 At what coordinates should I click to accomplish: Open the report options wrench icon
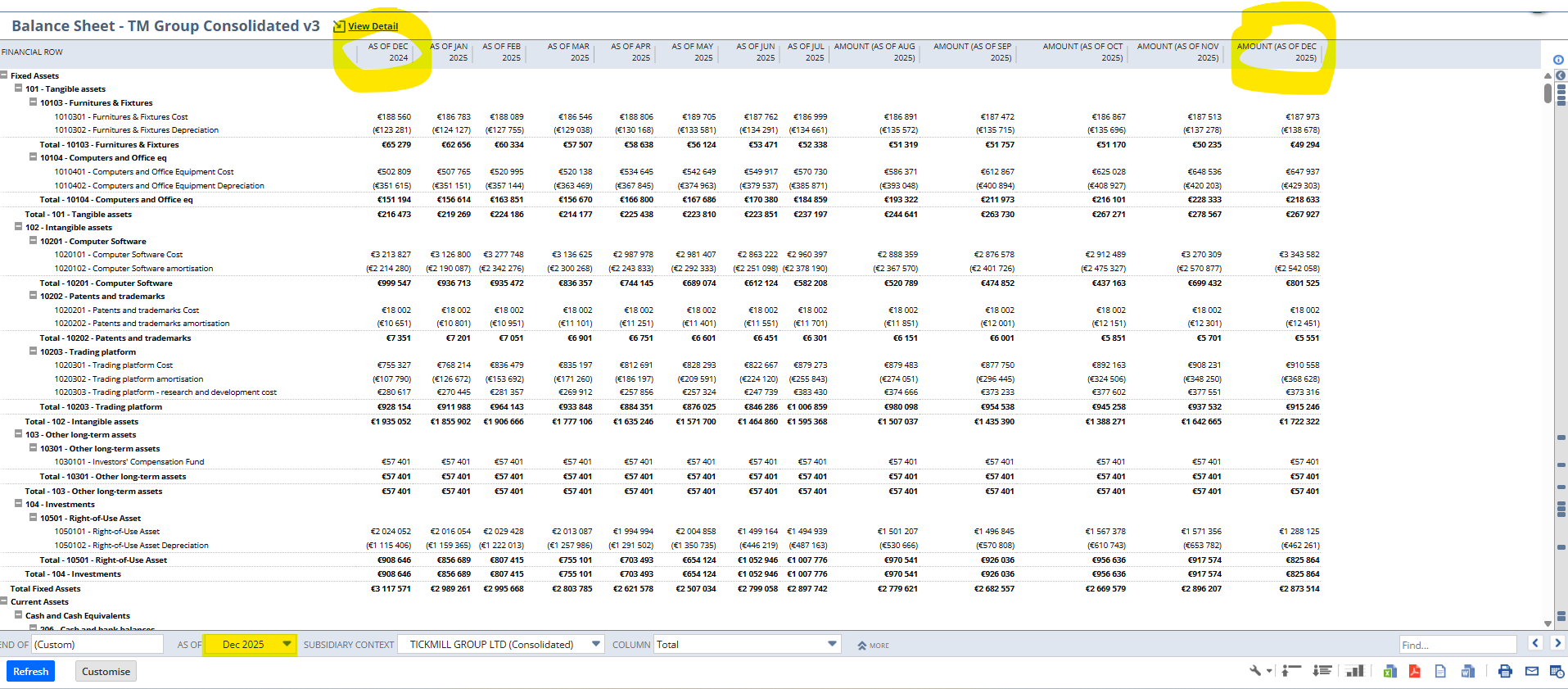point(1255,671)
